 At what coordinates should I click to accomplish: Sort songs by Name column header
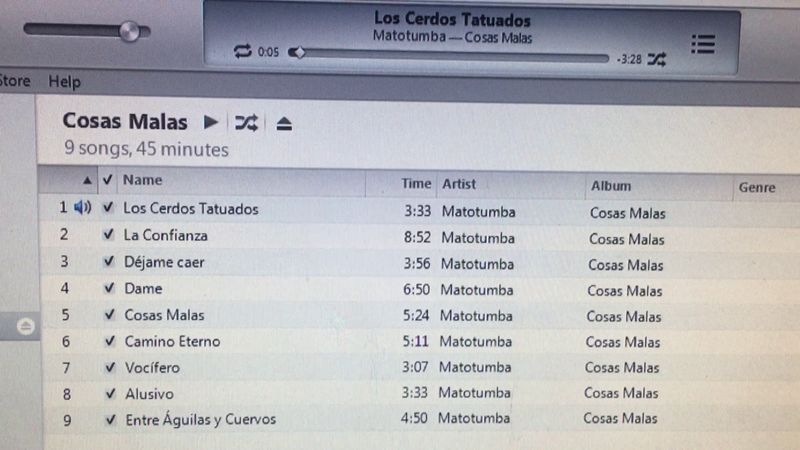142,180
